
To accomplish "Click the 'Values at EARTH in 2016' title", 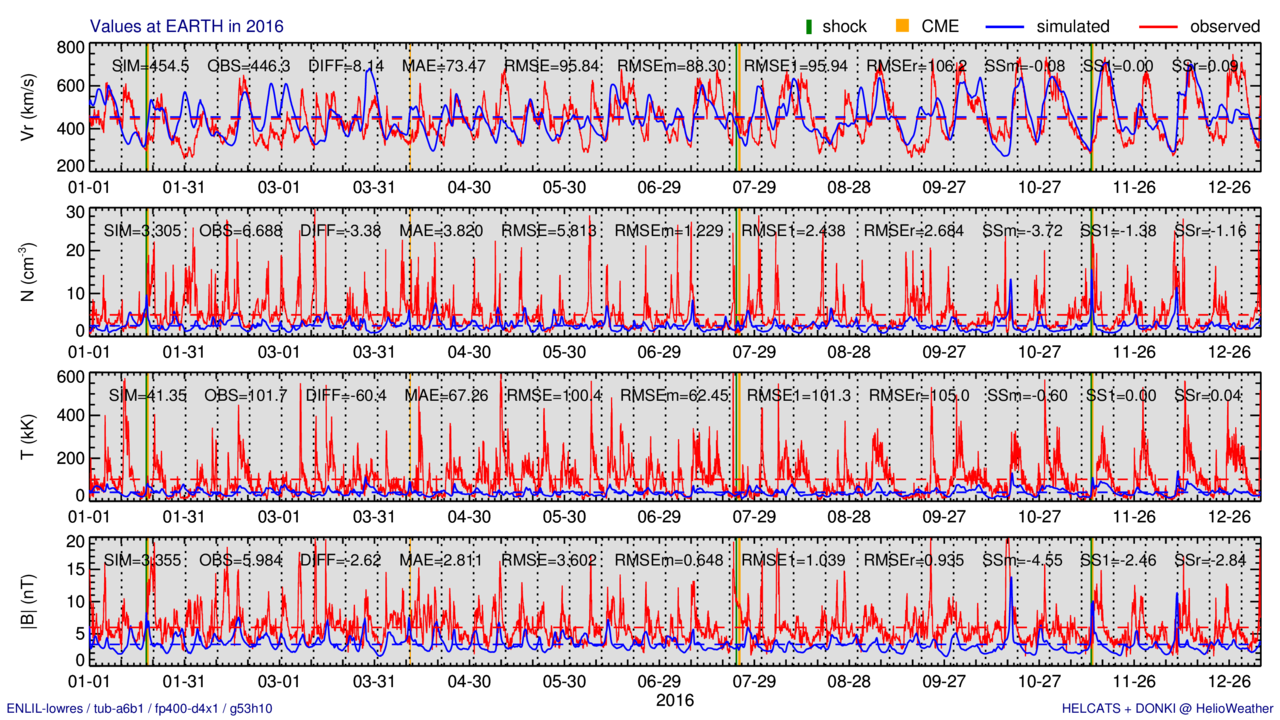I will [187, 26].
